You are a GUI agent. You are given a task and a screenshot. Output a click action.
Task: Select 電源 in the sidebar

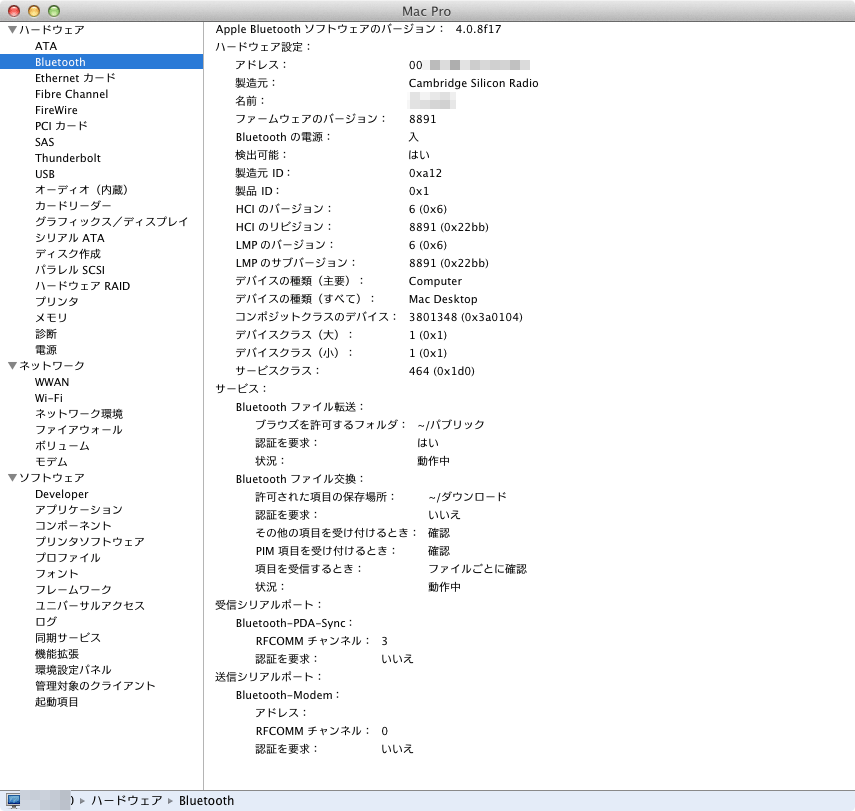pos(46,350)
